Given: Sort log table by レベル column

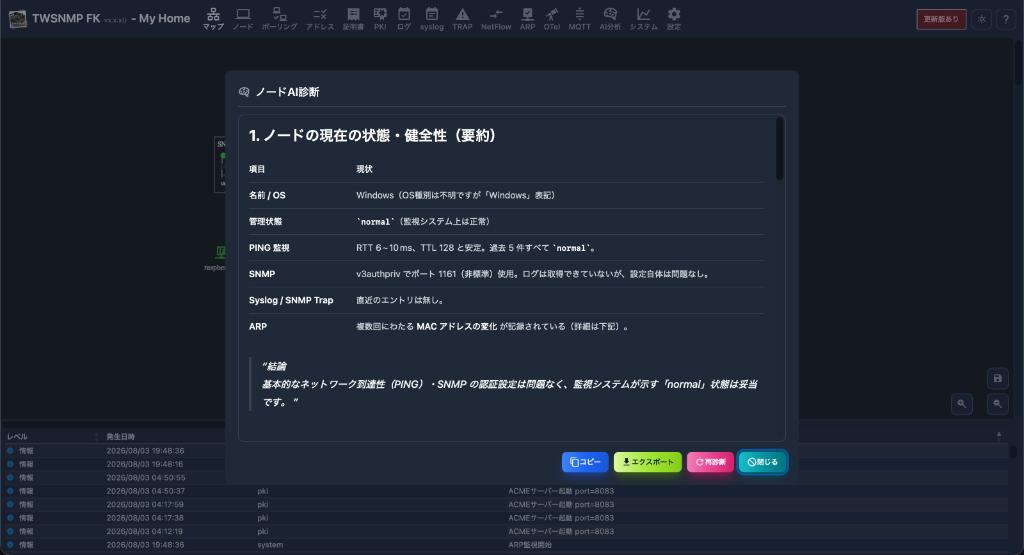Looking at the screenshot, I should tap(17, 436).
